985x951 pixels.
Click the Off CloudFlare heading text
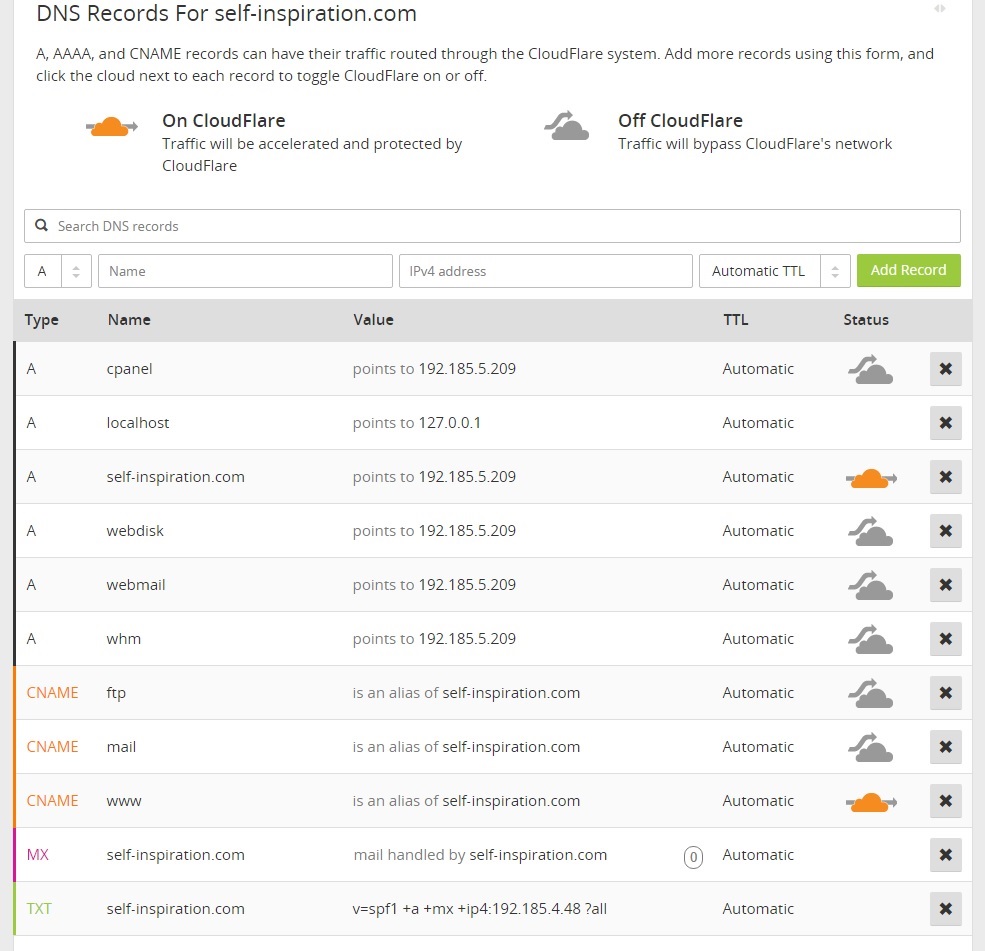[680, 120]
